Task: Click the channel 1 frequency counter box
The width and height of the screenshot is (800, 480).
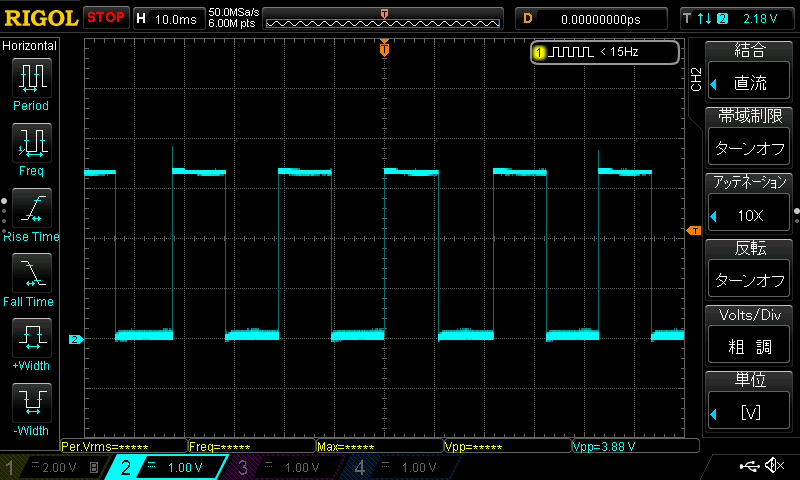Action: click(x=605, y=52)
